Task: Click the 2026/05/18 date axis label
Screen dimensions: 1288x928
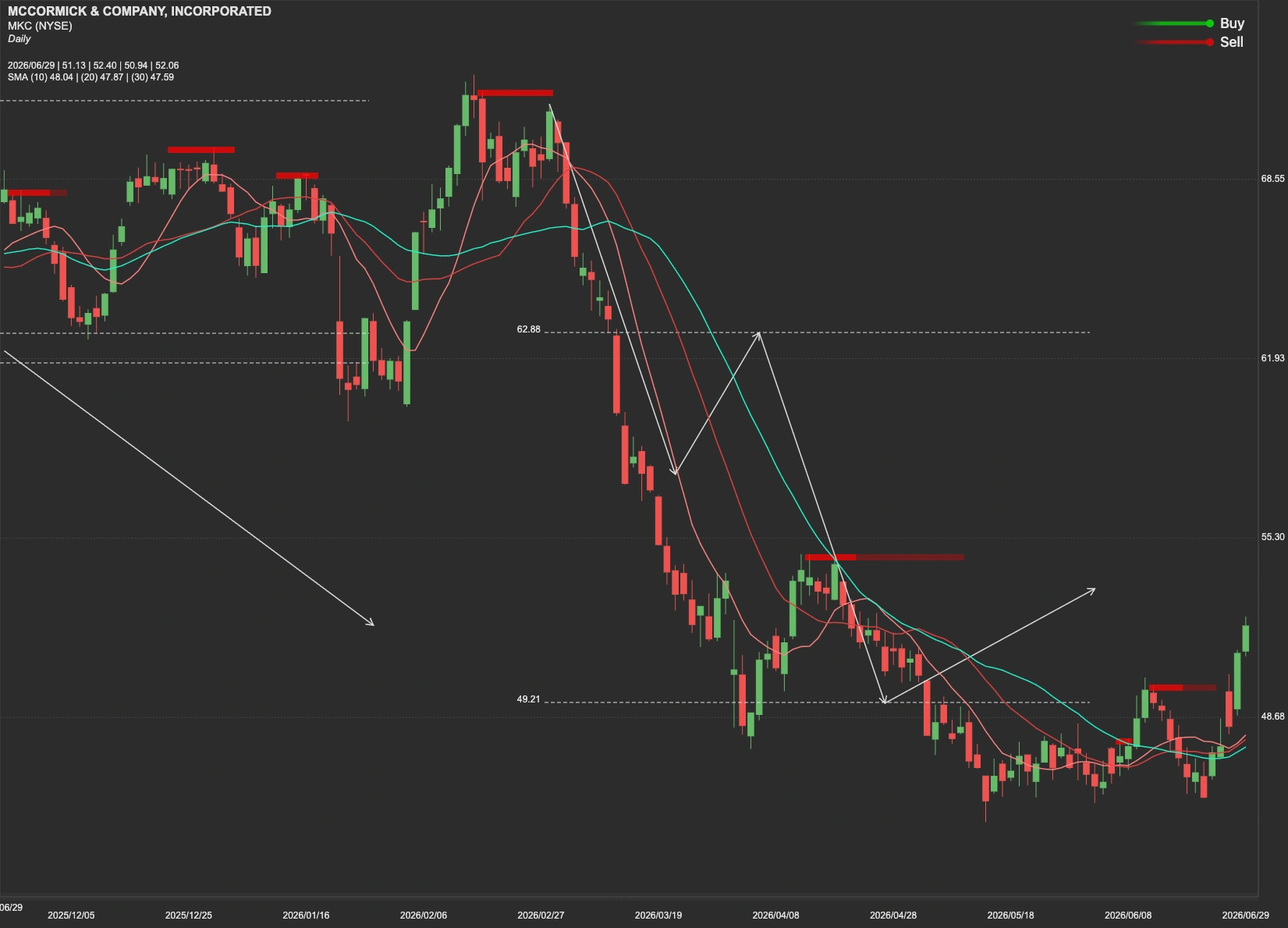Action: (1010, 915)
